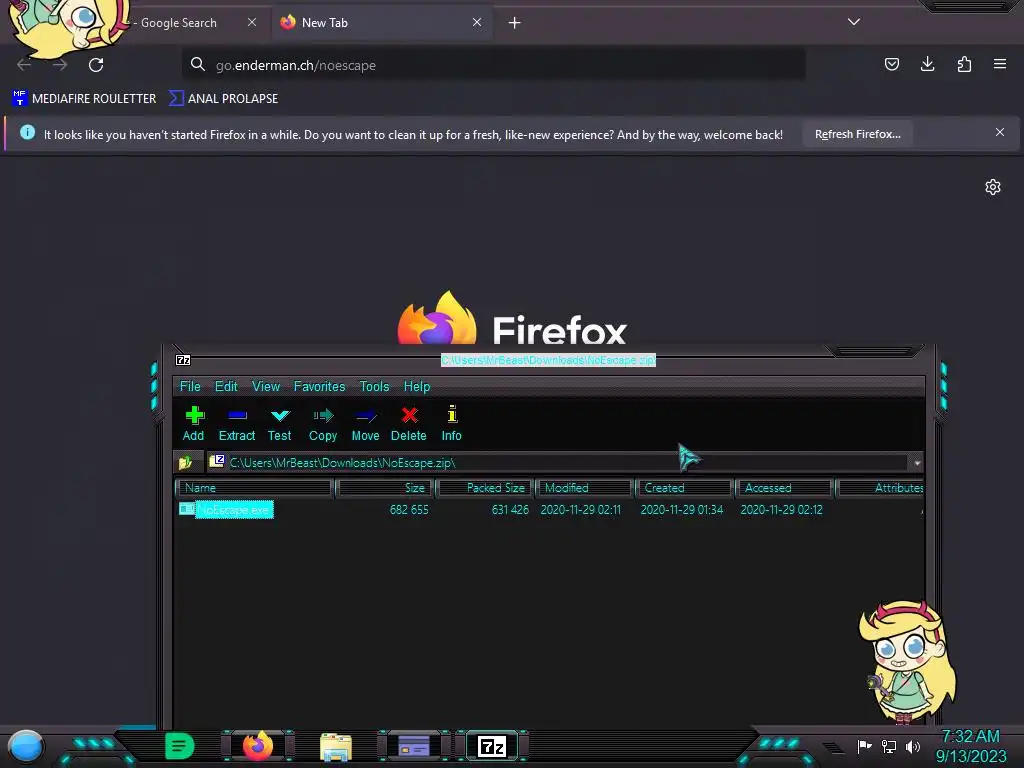This screenshot has height=768, width=1024.
Task: Reload the current page
Action: 96,65
